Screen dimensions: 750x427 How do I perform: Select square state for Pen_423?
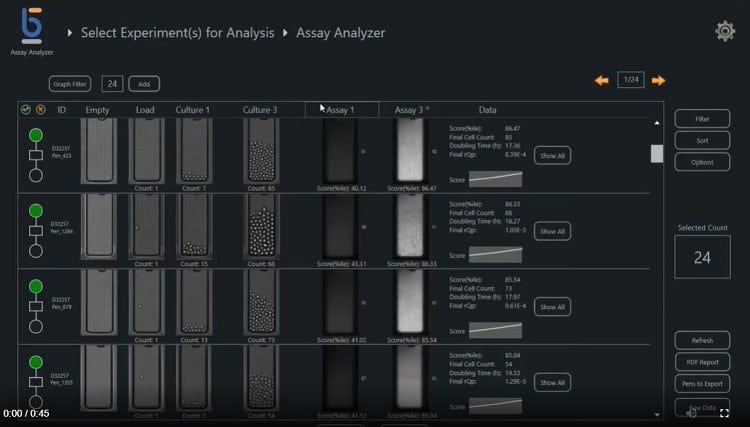pos(36,155)
